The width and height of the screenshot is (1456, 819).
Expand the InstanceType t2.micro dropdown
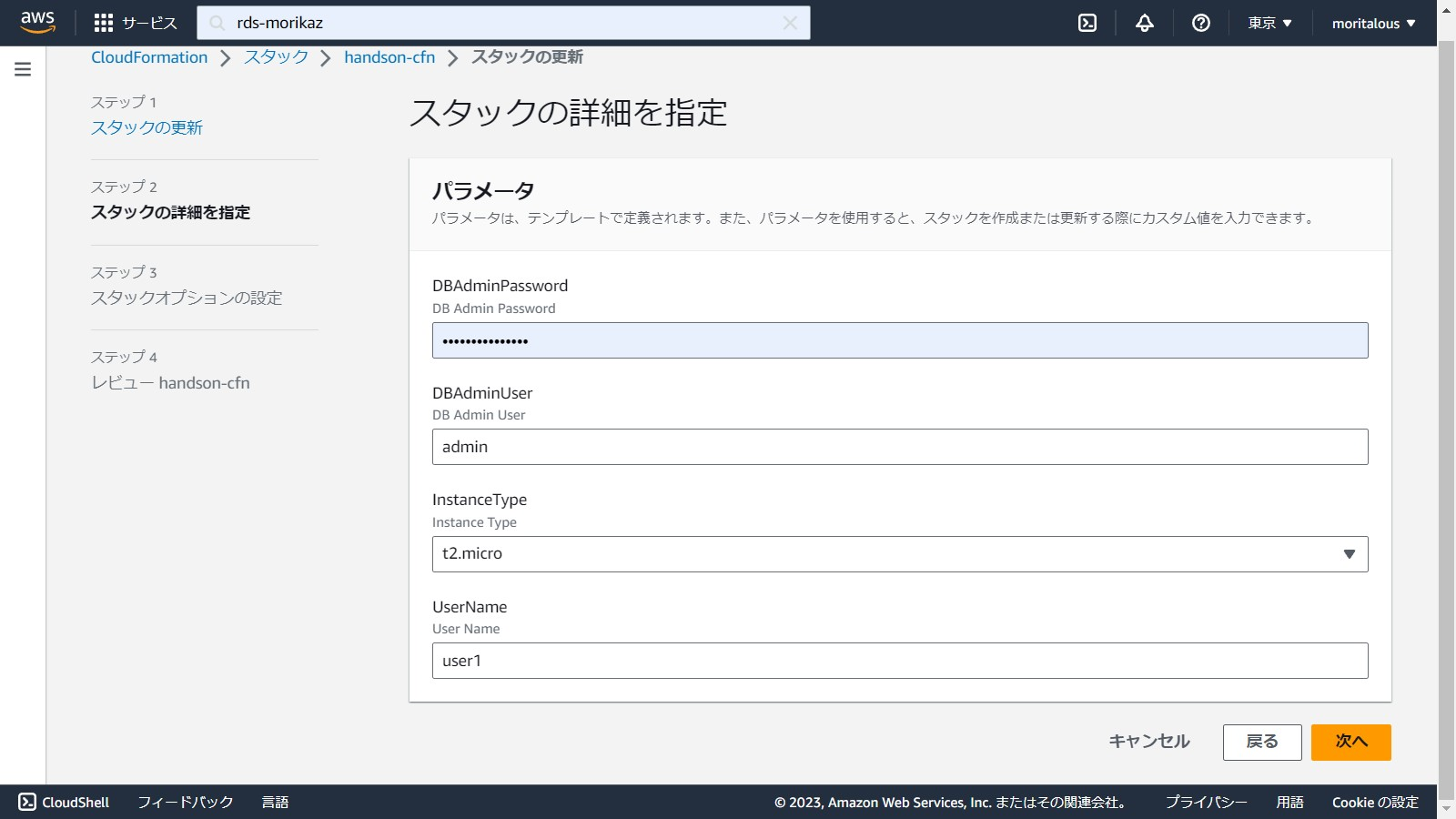pos(899,553)
